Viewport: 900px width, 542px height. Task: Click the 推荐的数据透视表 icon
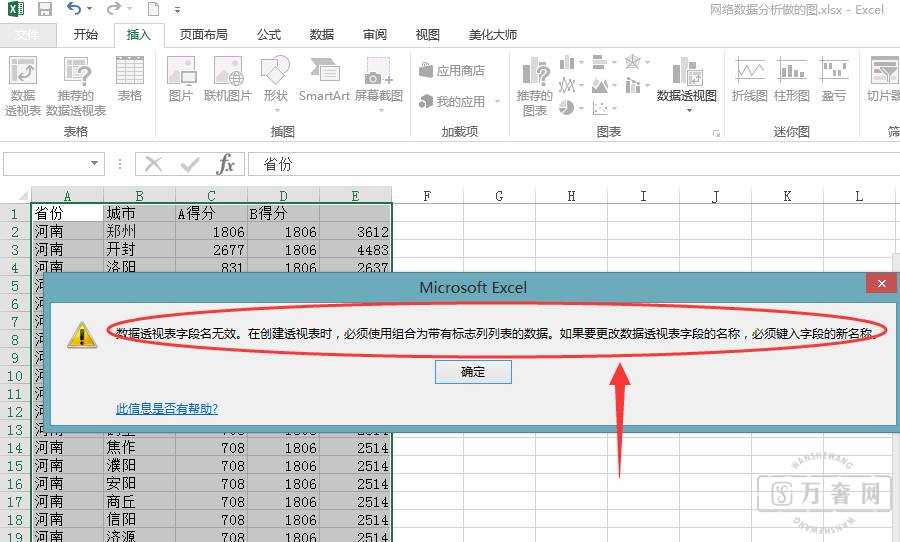pyautogui.click(x=76, y=86)
